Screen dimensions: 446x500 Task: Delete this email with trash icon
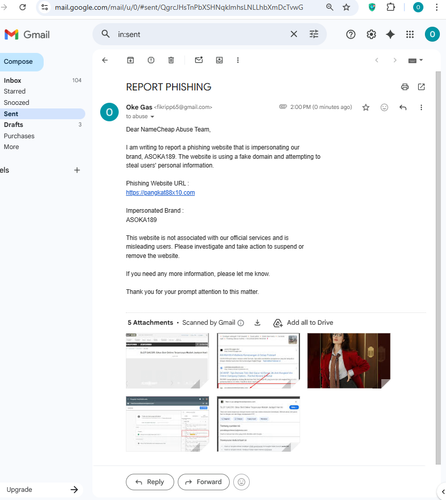(171, 60)
